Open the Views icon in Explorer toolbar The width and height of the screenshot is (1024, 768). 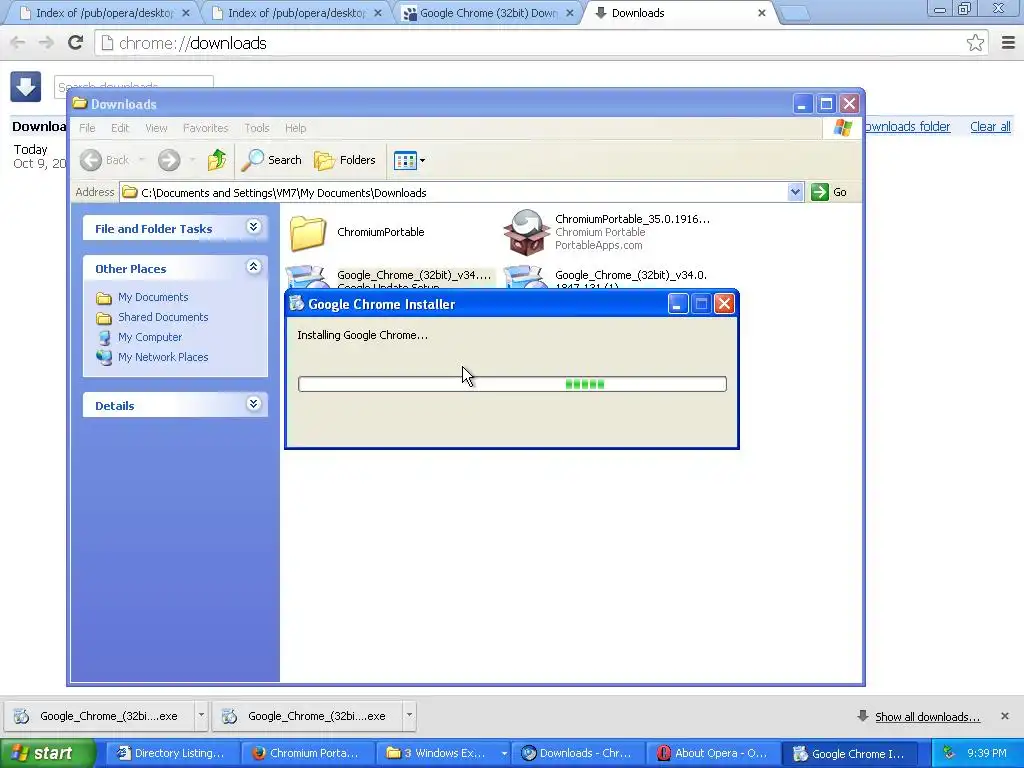pos(405,160)
